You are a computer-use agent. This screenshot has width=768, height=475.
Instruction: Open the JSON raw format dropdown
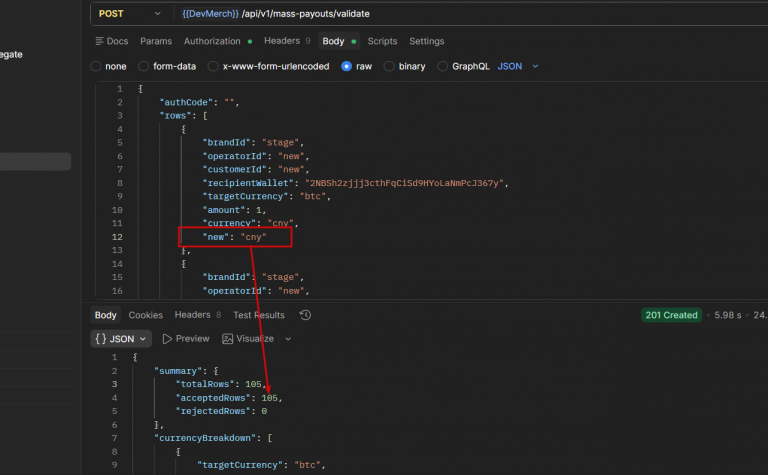[x=518, y=66]
